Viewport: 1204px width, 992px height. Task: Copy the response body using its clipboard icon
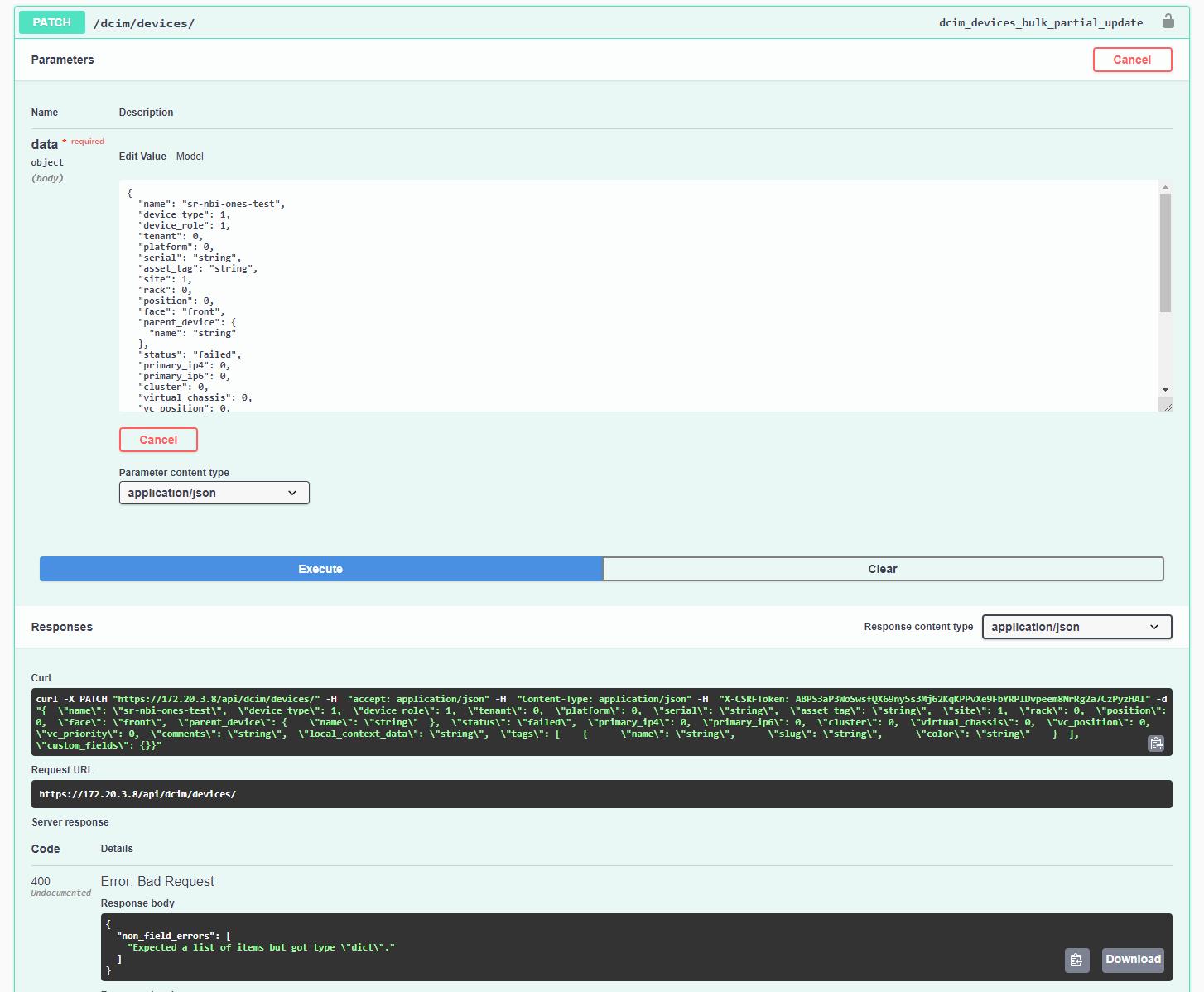[1076, 960]
